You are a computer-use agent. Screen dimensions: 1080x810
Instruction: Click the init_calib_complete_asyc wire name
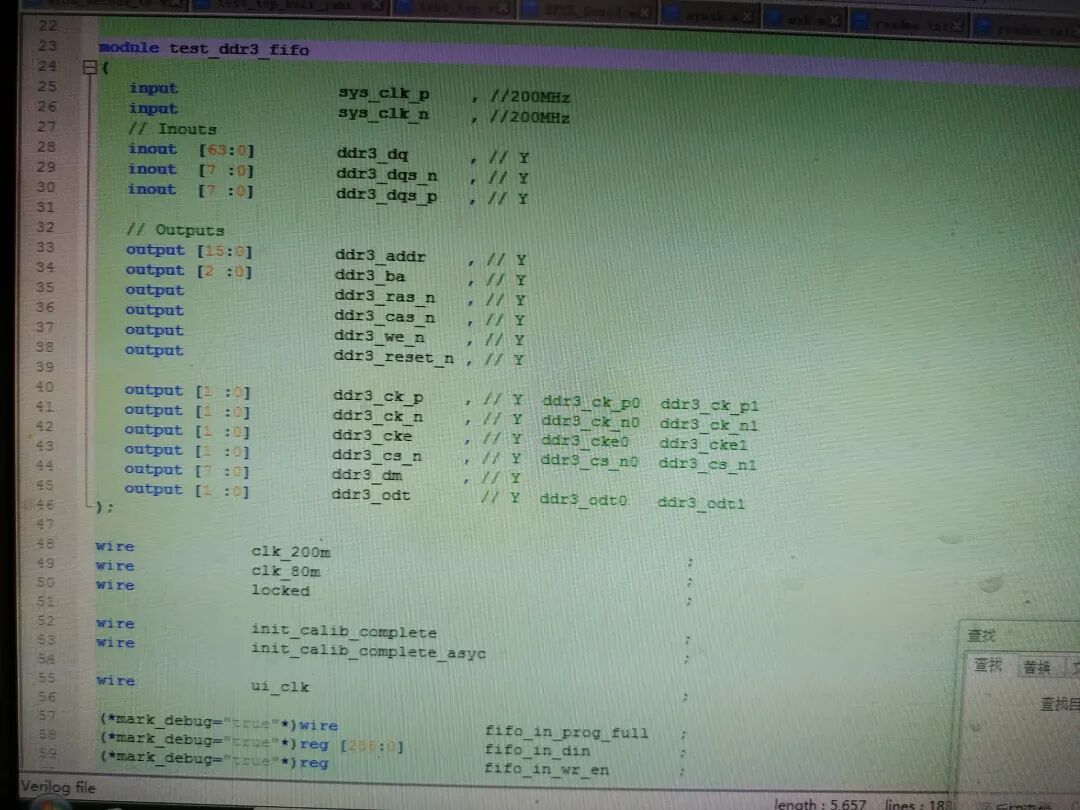pyautogui.click(x=368, y=650)
